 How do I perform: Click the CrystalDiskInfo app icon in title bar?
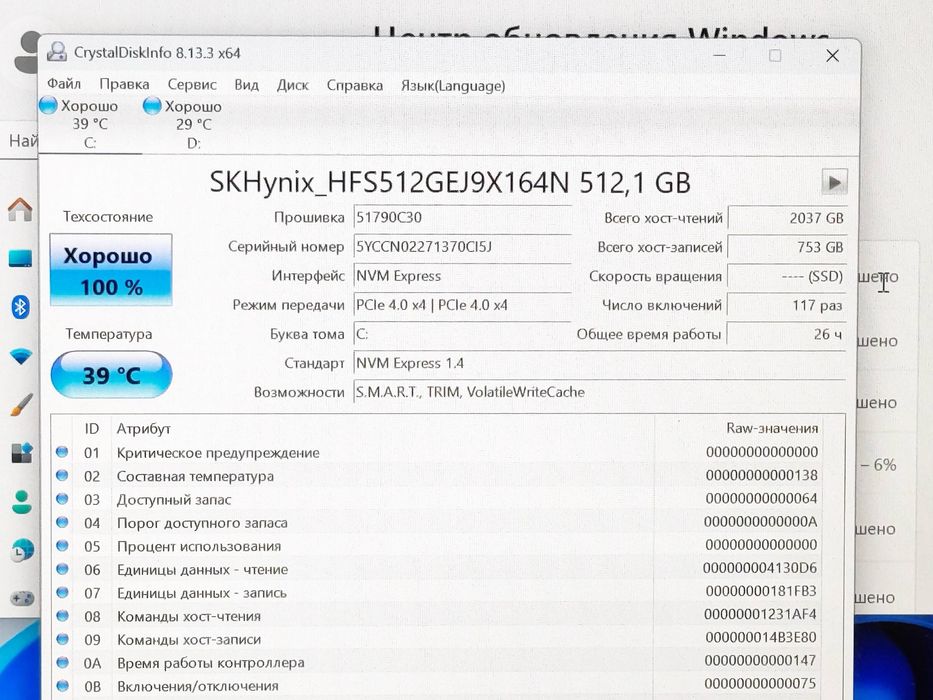[57, 52]
